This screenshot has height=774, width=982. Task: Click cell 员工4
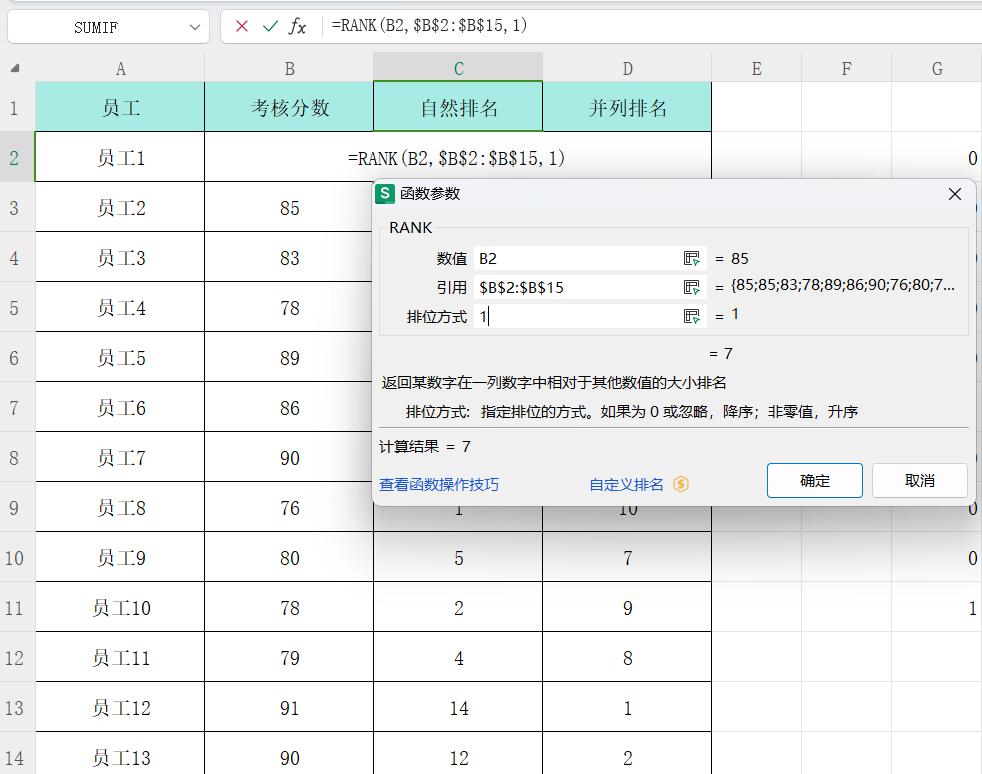(120, 308)
